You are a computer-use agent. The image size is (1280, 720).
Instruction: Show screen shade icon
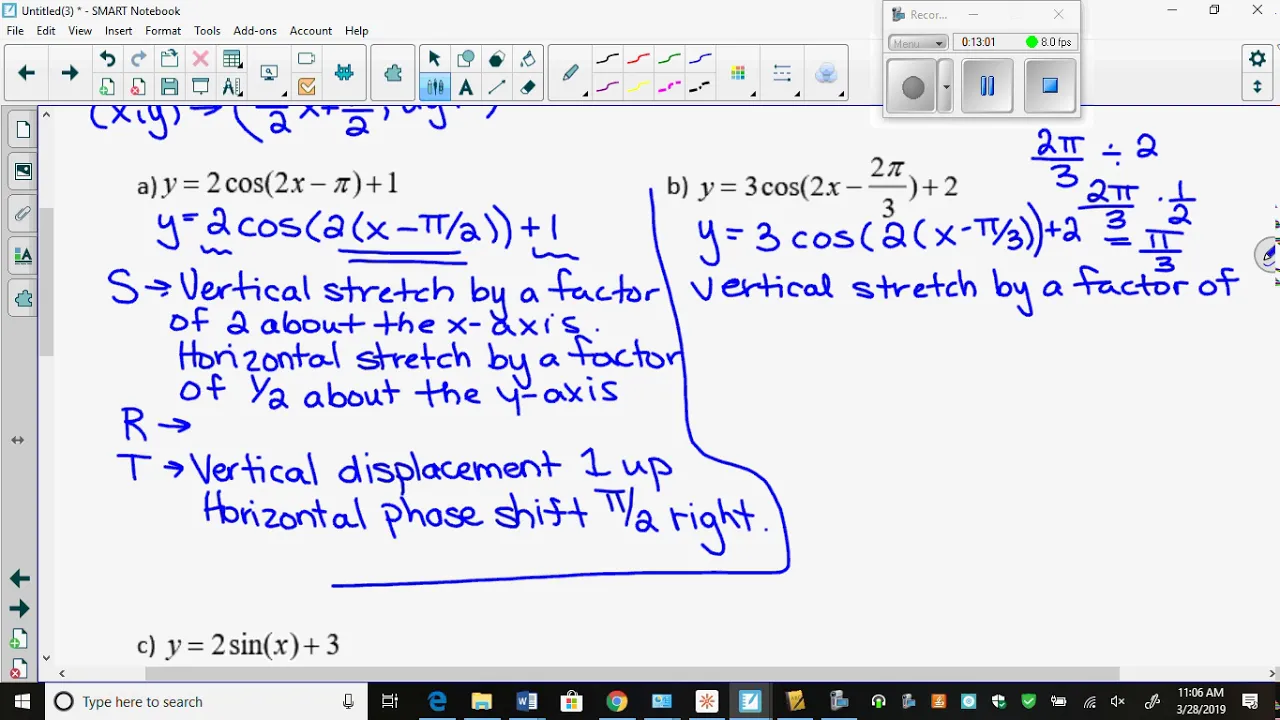[x=200, y=87]
